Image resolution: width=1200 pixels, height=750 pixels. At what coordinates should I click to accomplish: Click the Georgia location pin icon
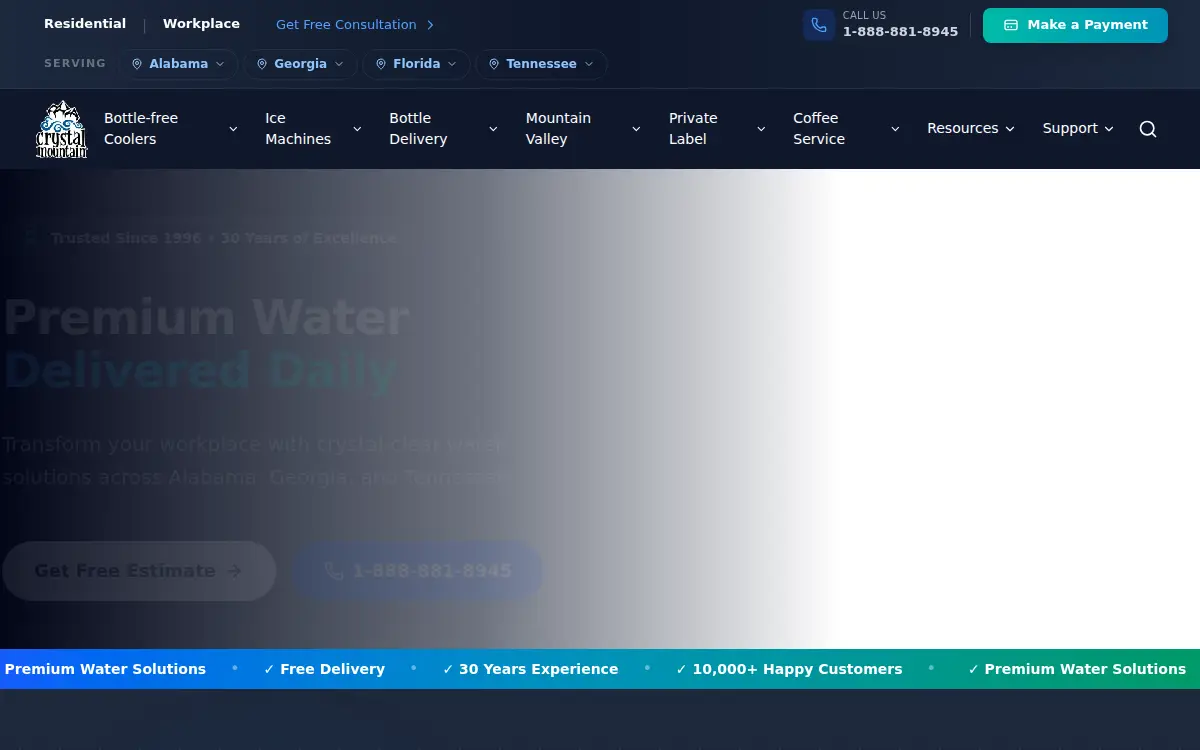(262, 64)
